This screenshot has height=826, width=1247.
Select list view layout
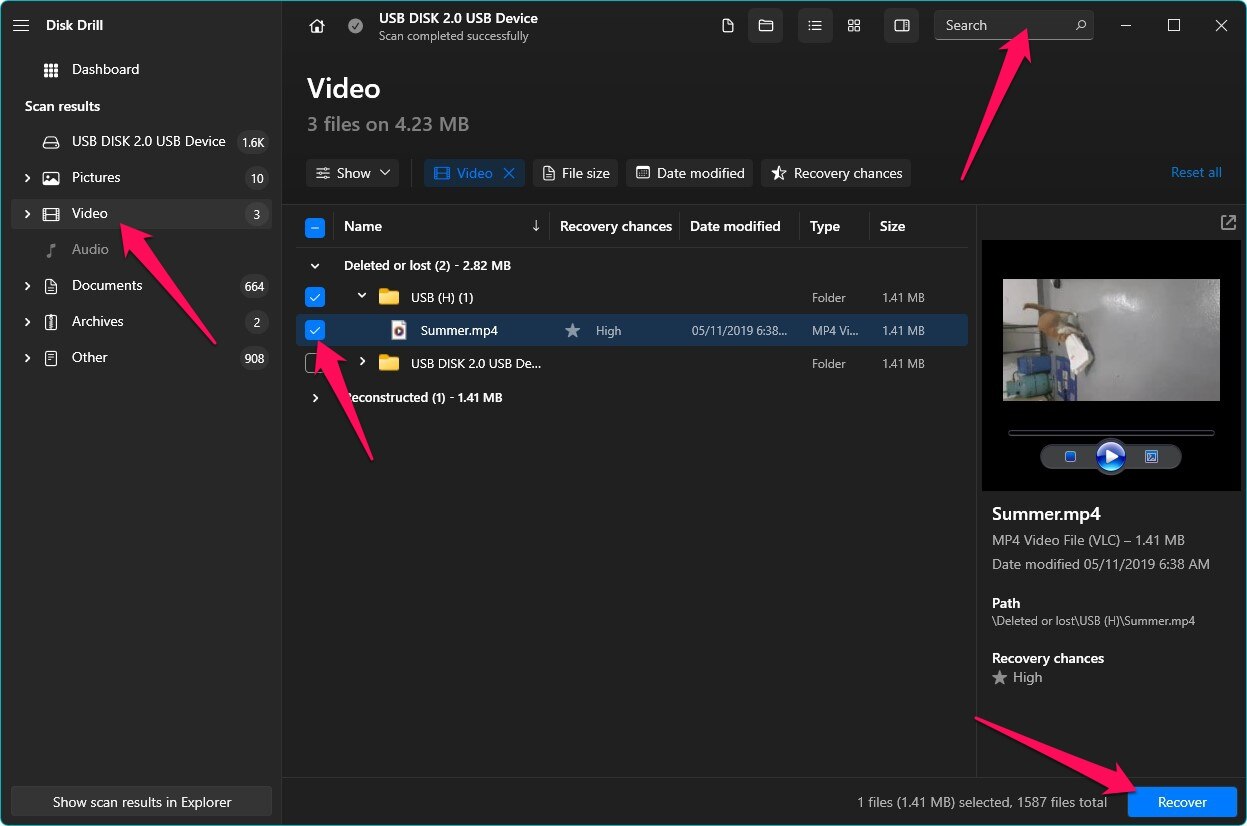(815, 26)
